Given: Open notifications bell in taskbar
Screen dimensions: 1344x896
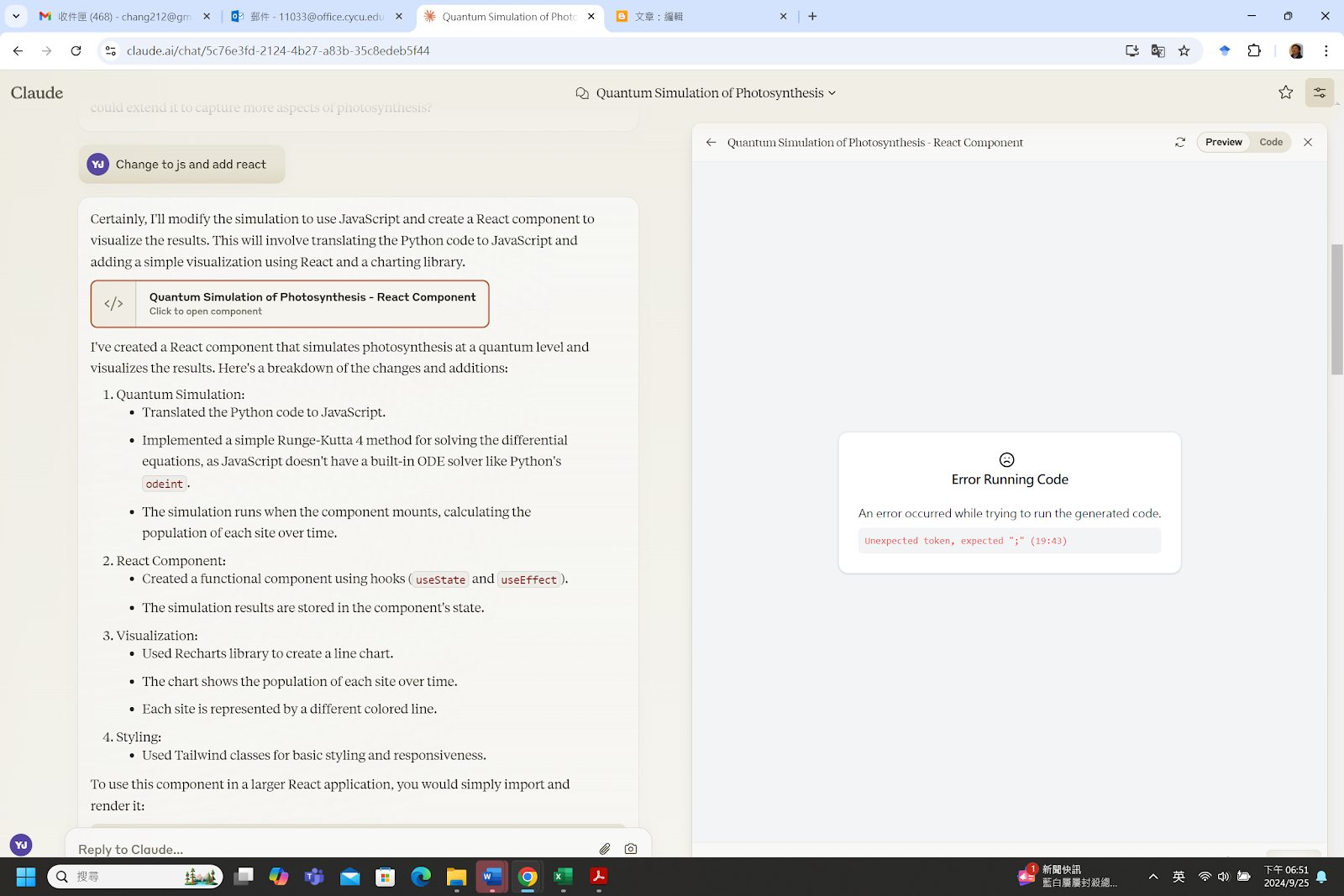Looking at the screenshot, I should point(1321,877).
